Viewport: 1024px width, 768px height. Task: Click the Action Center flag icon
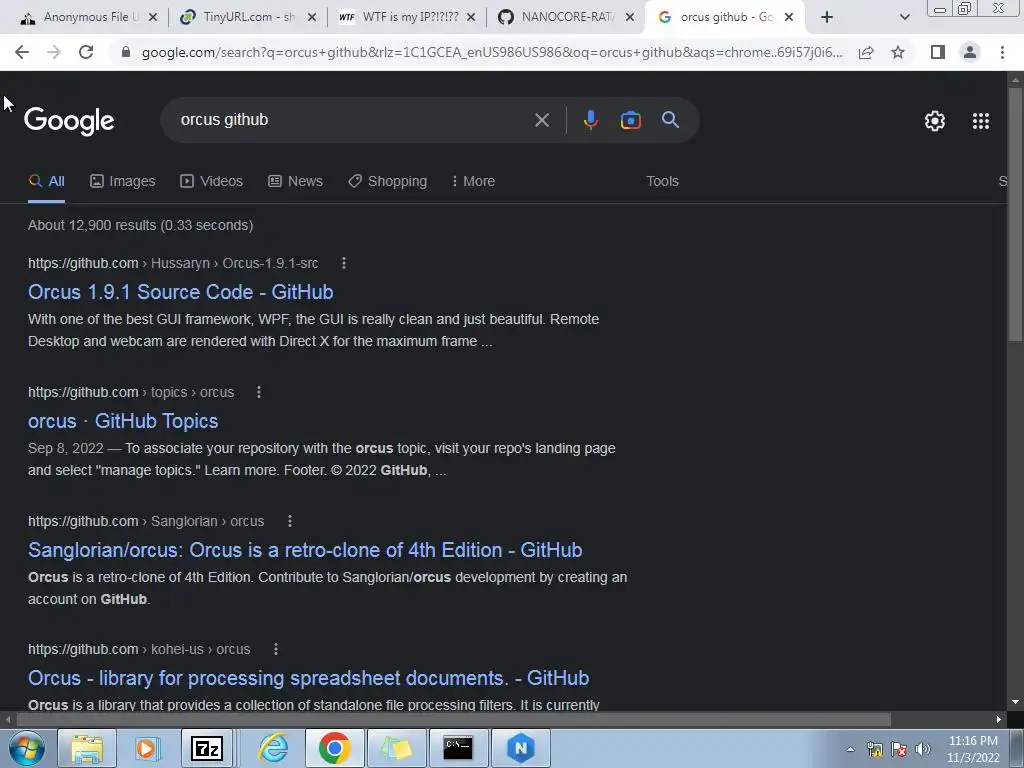899,749
